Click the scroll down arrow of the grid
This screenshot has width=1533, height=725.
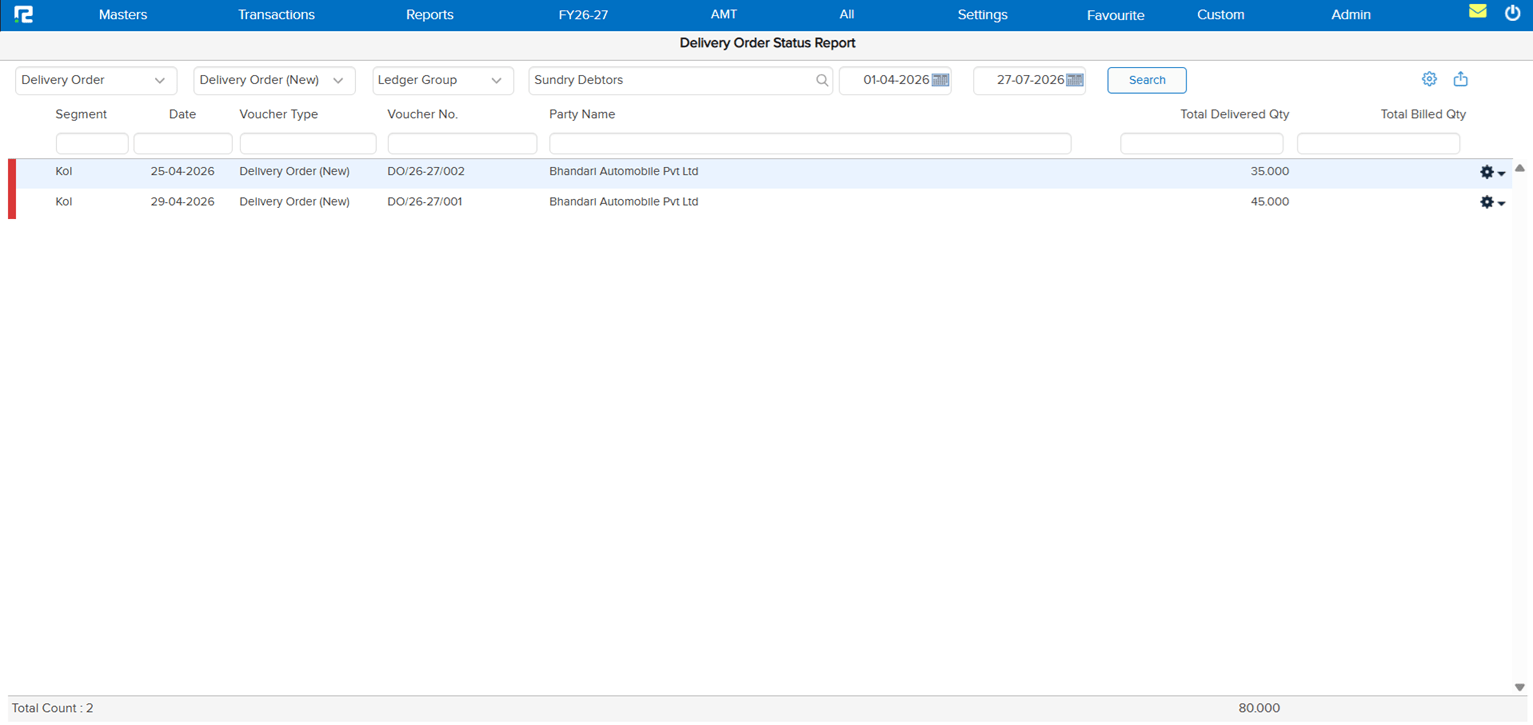click(1520, 688)
